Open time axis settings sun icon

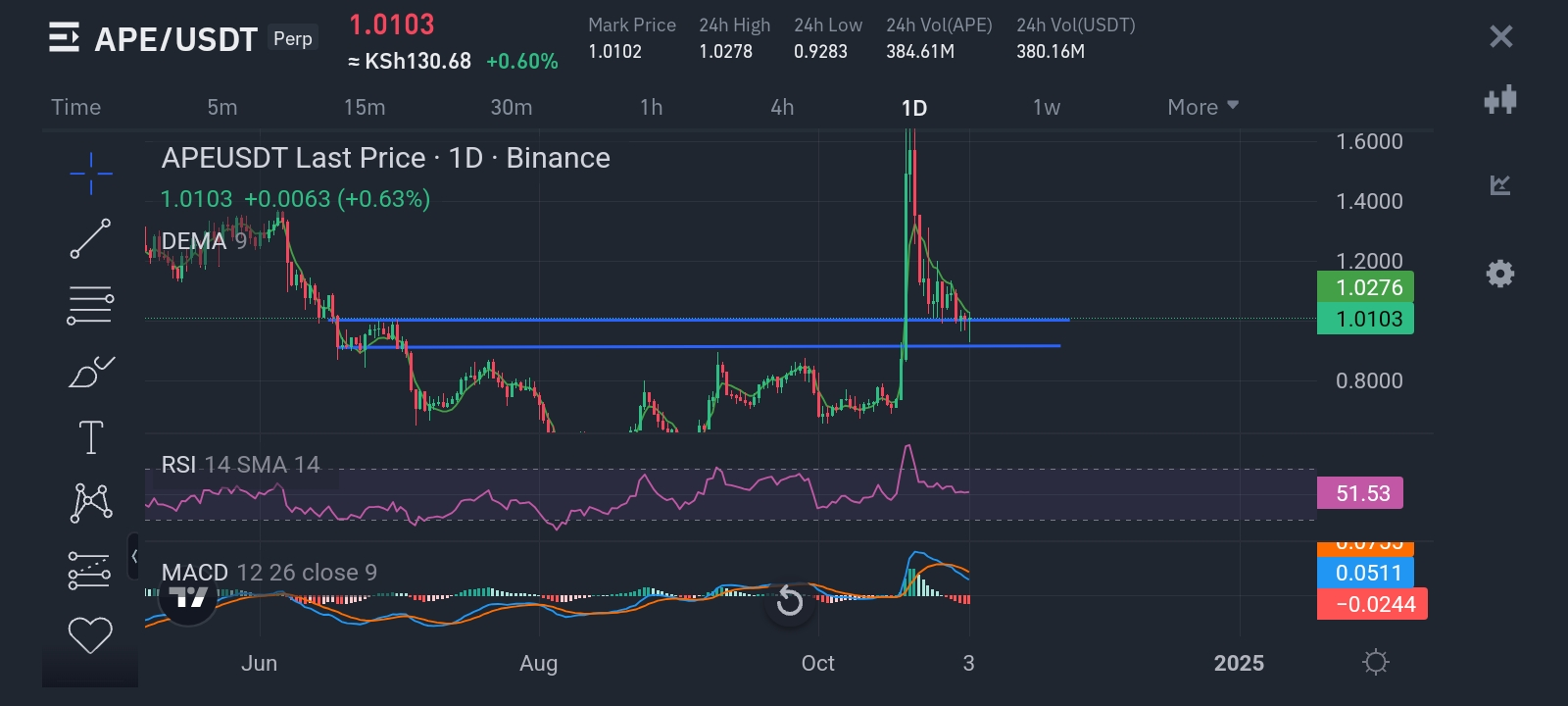coord(1376,663)
